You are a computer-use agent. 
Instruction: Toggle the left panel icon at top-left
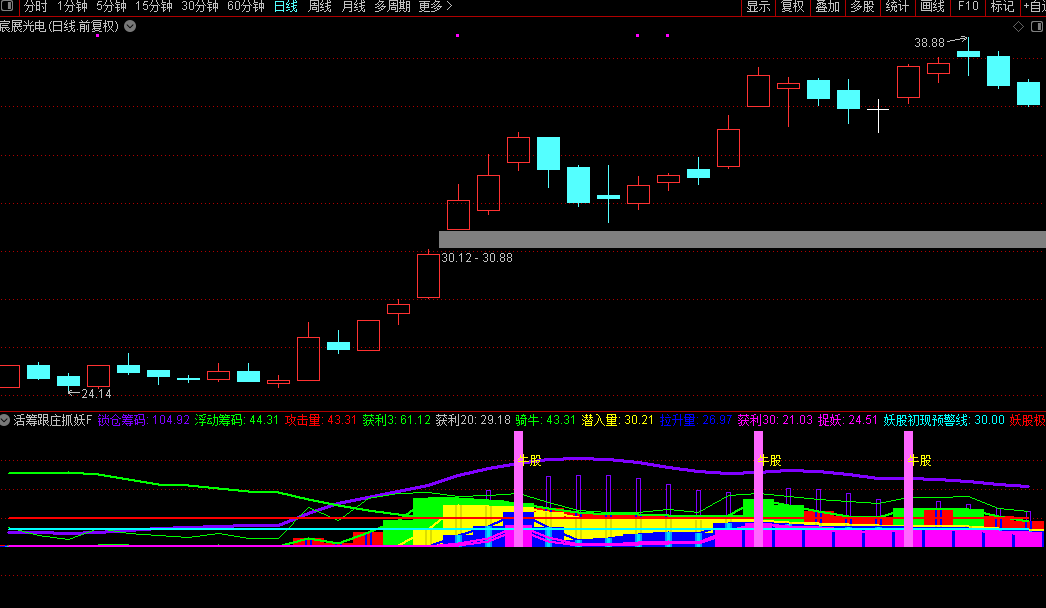7,6
